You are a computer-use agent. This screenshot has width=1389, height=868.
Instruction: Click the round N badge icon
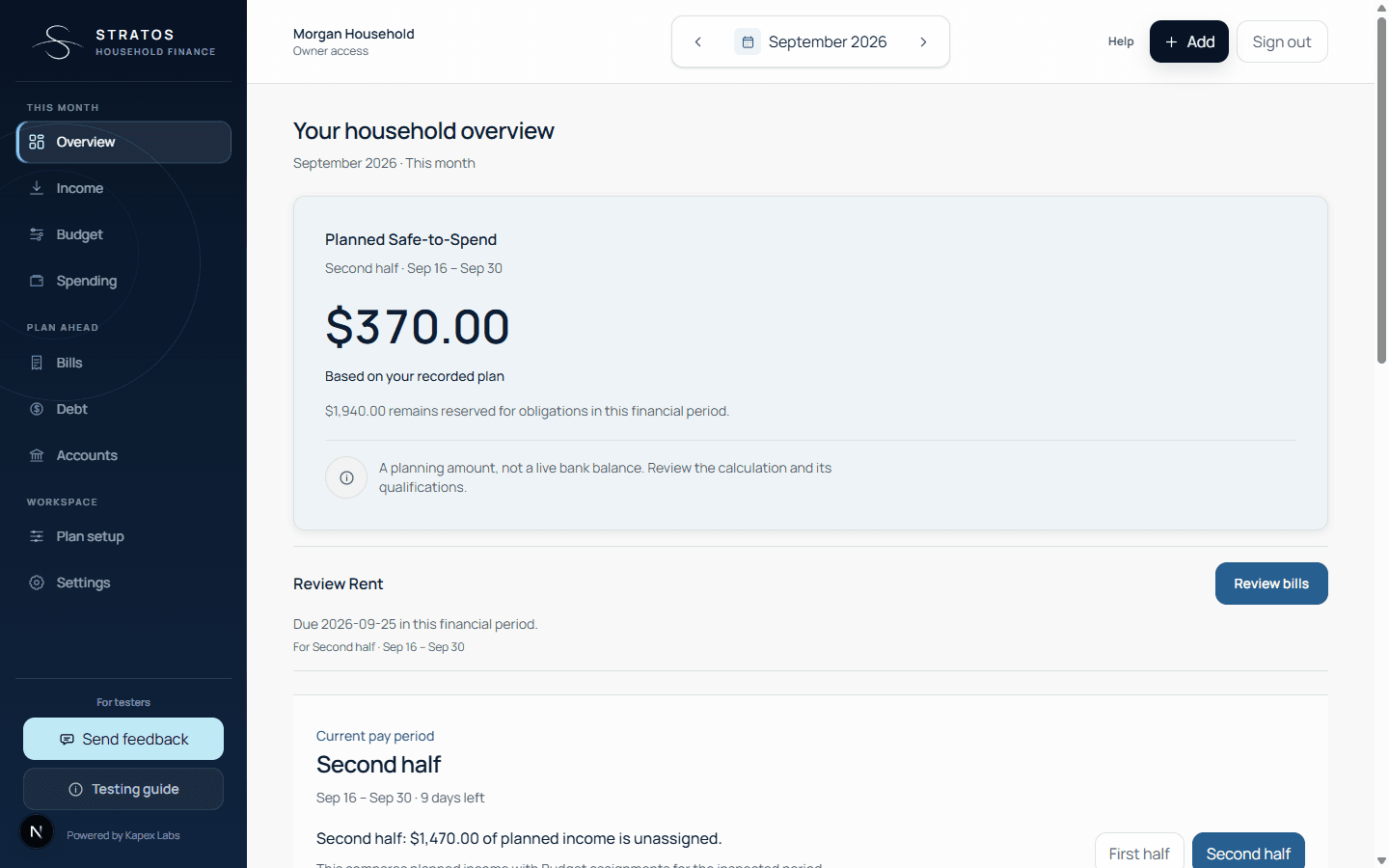pos(37,831)
